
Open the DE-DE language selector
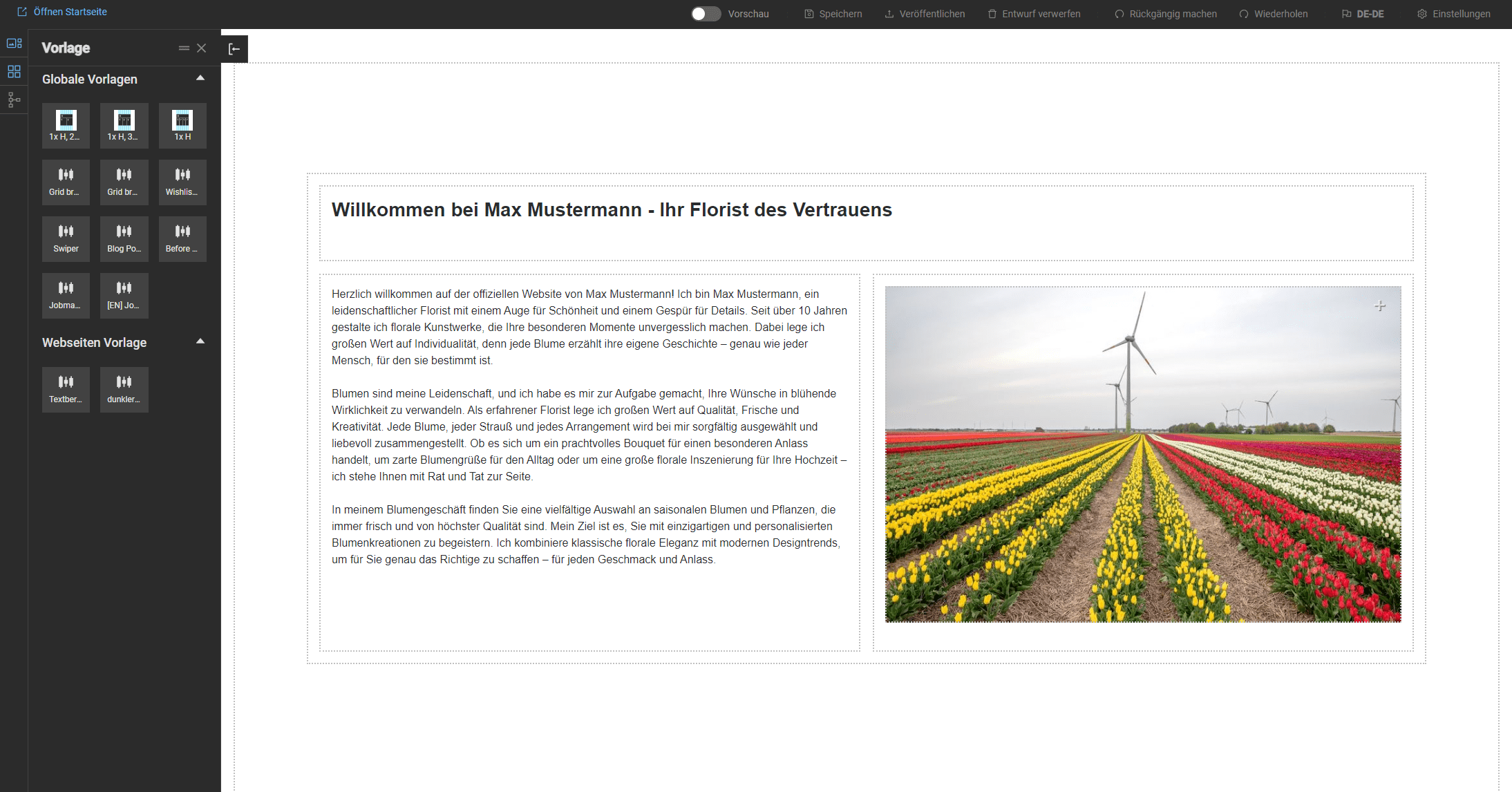[x=1363, y=14]
